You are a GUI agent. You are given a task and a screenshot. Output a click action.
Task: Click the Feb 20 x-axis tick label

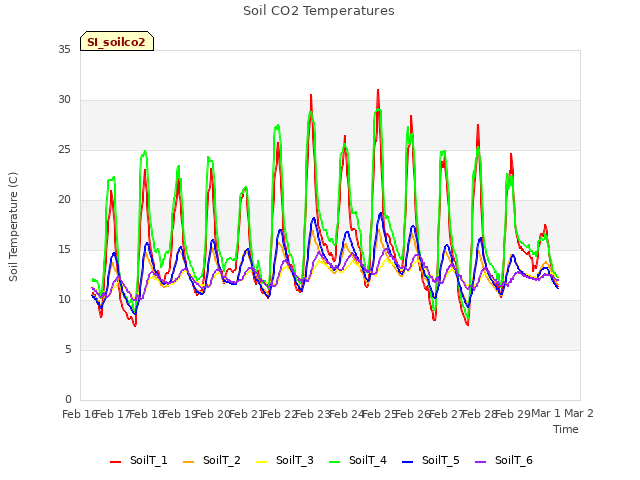(212, 414)
